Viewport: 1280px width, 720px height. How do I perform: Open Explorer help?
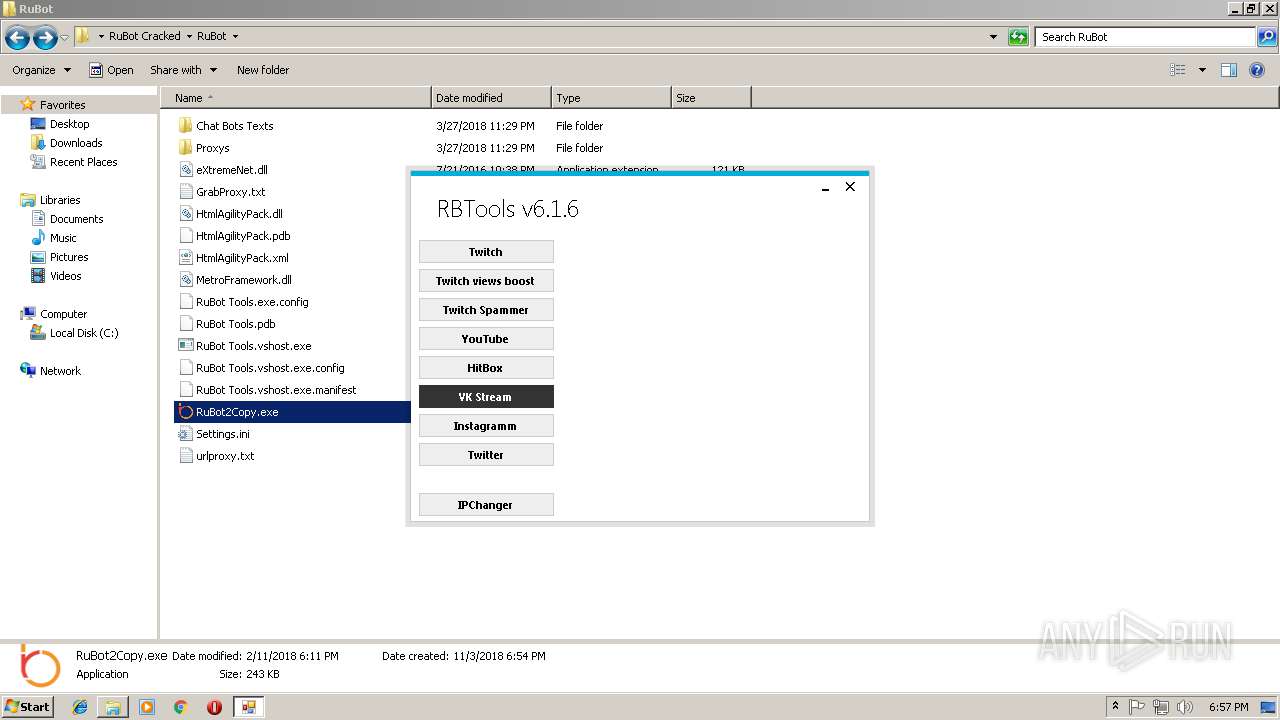(x=1257, y=70)
